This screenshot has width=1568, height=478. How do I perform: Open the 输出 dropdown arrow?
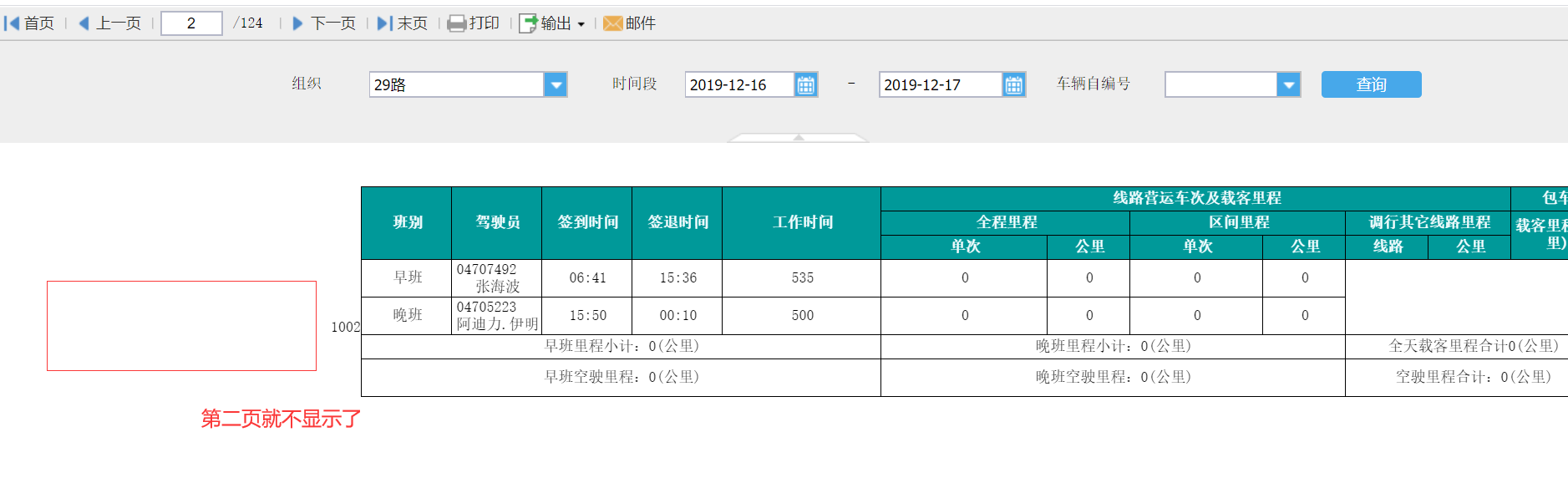coord(581,24)
